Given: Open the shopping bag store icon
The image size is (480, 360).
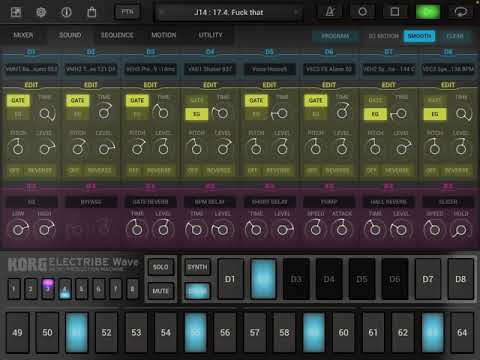Looking at the screenshot, I should tap(92, 12).
